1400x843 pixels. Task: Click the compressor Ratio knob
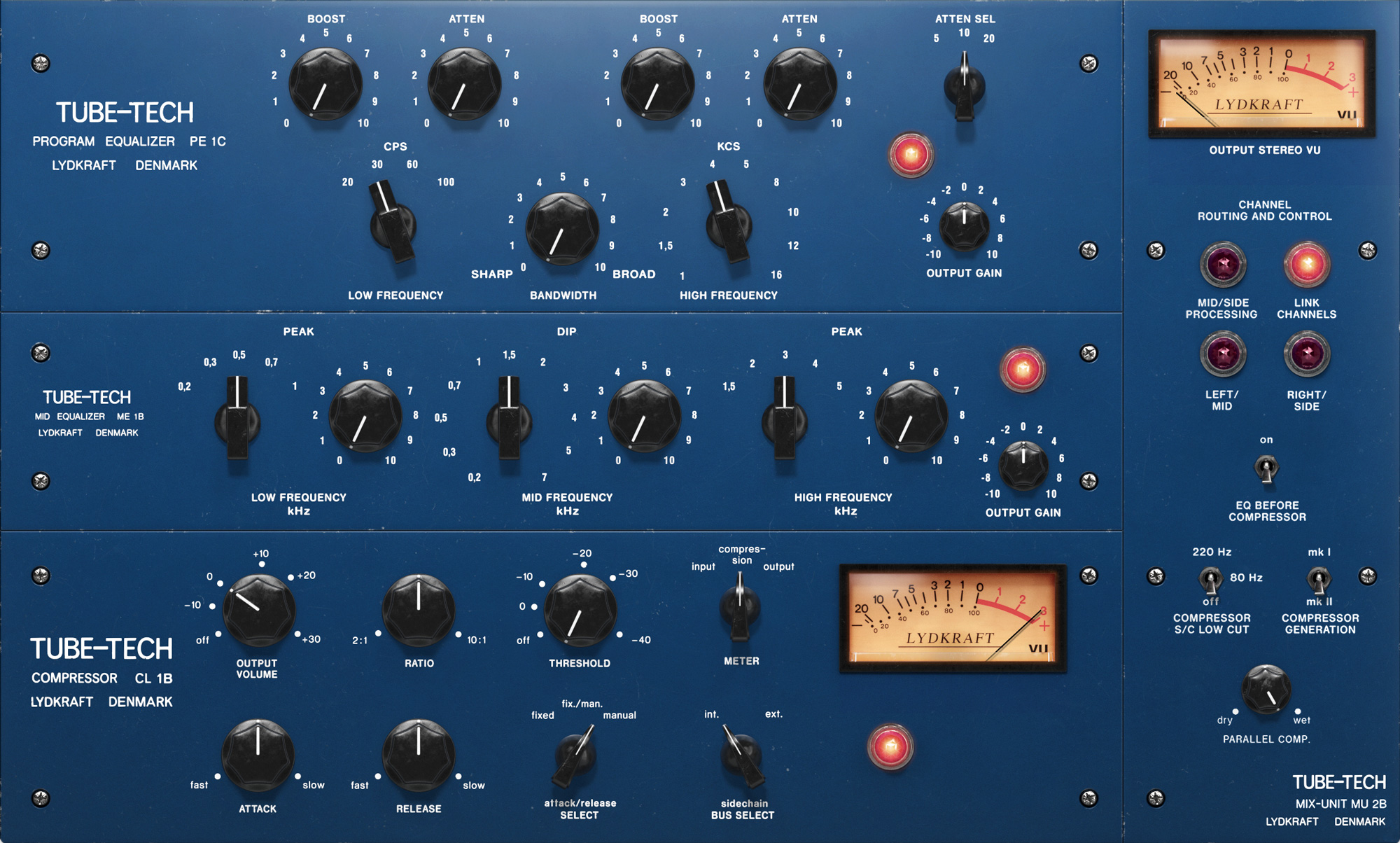click(x=419, y=611)
